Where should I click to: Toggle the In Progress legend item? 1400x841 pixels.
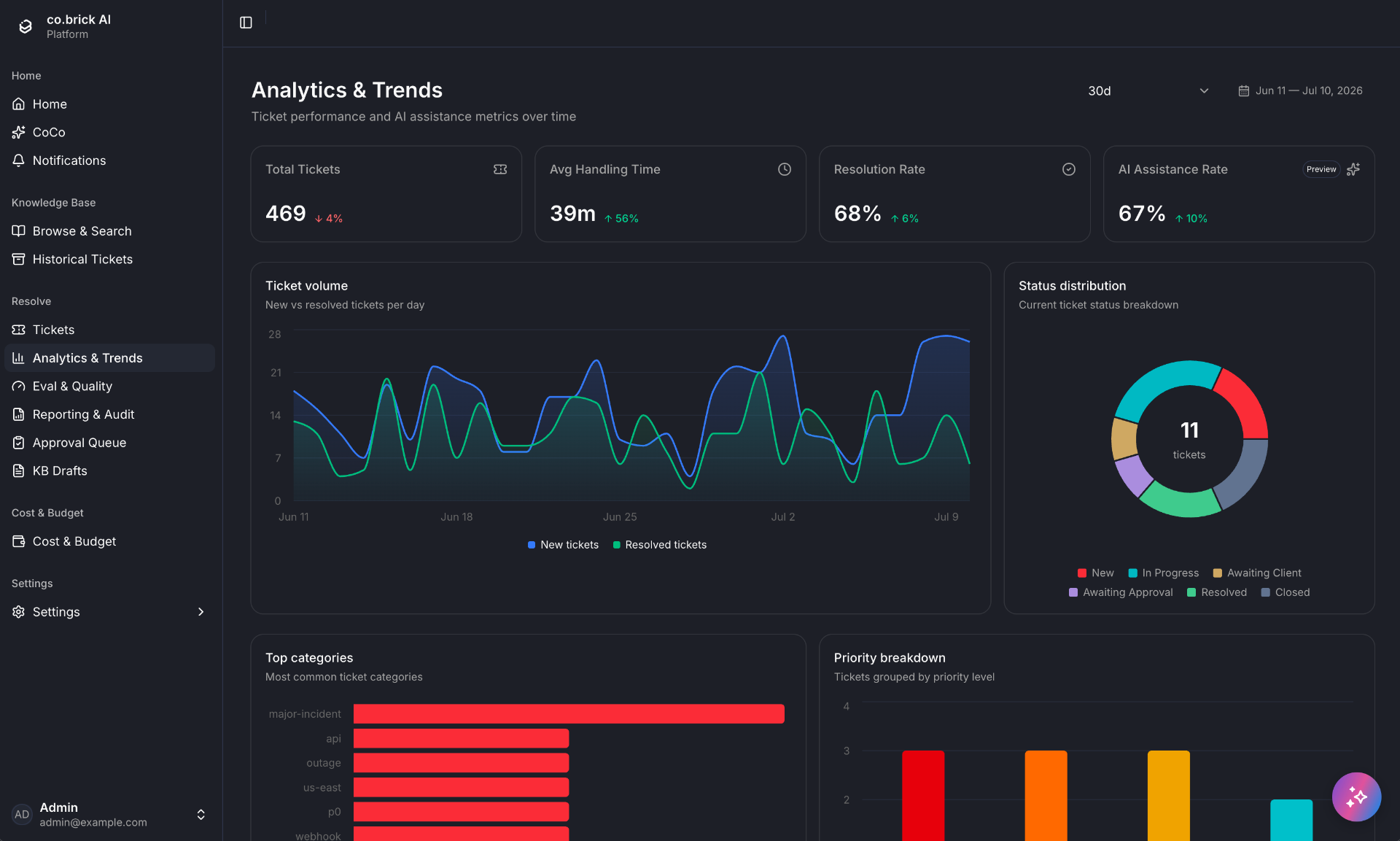pyautogui.click(x=1164, y=573)
